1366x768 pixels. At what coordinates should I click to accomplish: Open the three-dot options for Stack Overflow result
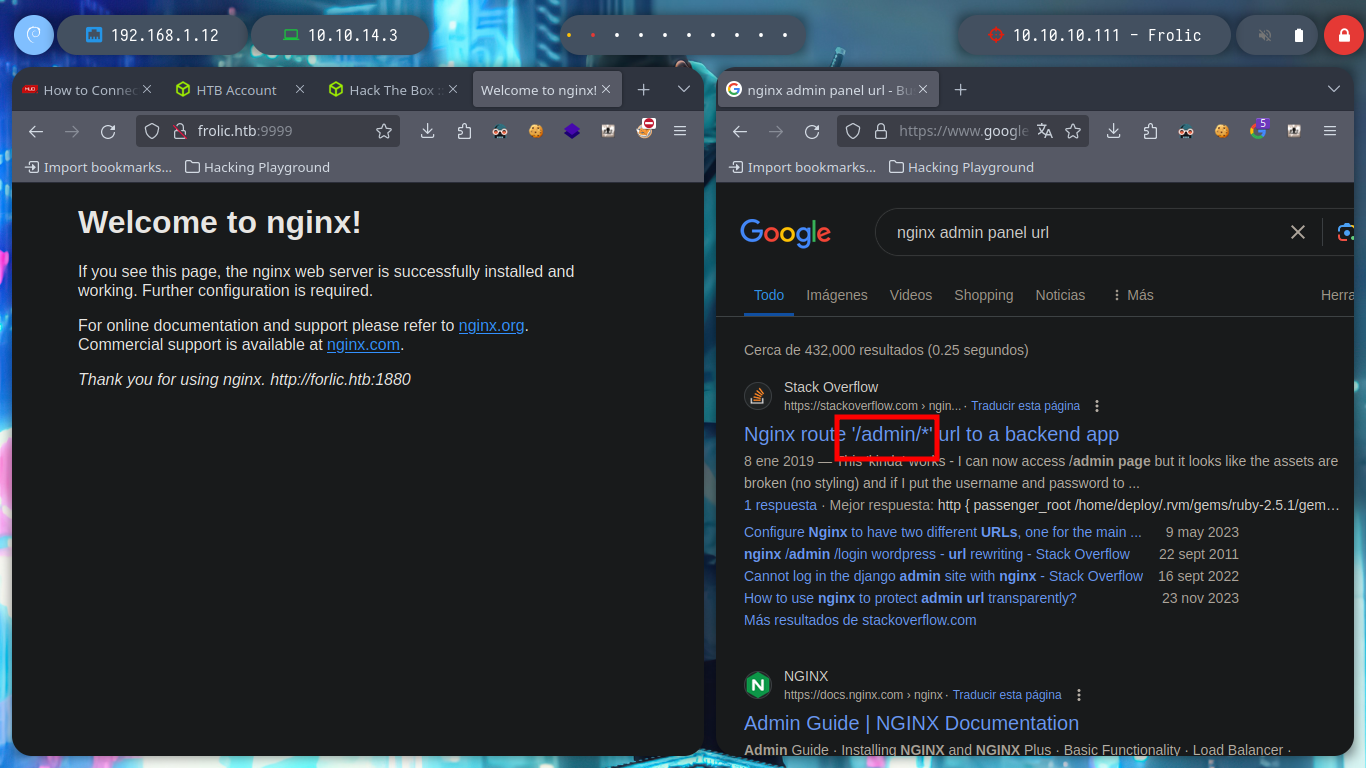(1097, 406)
